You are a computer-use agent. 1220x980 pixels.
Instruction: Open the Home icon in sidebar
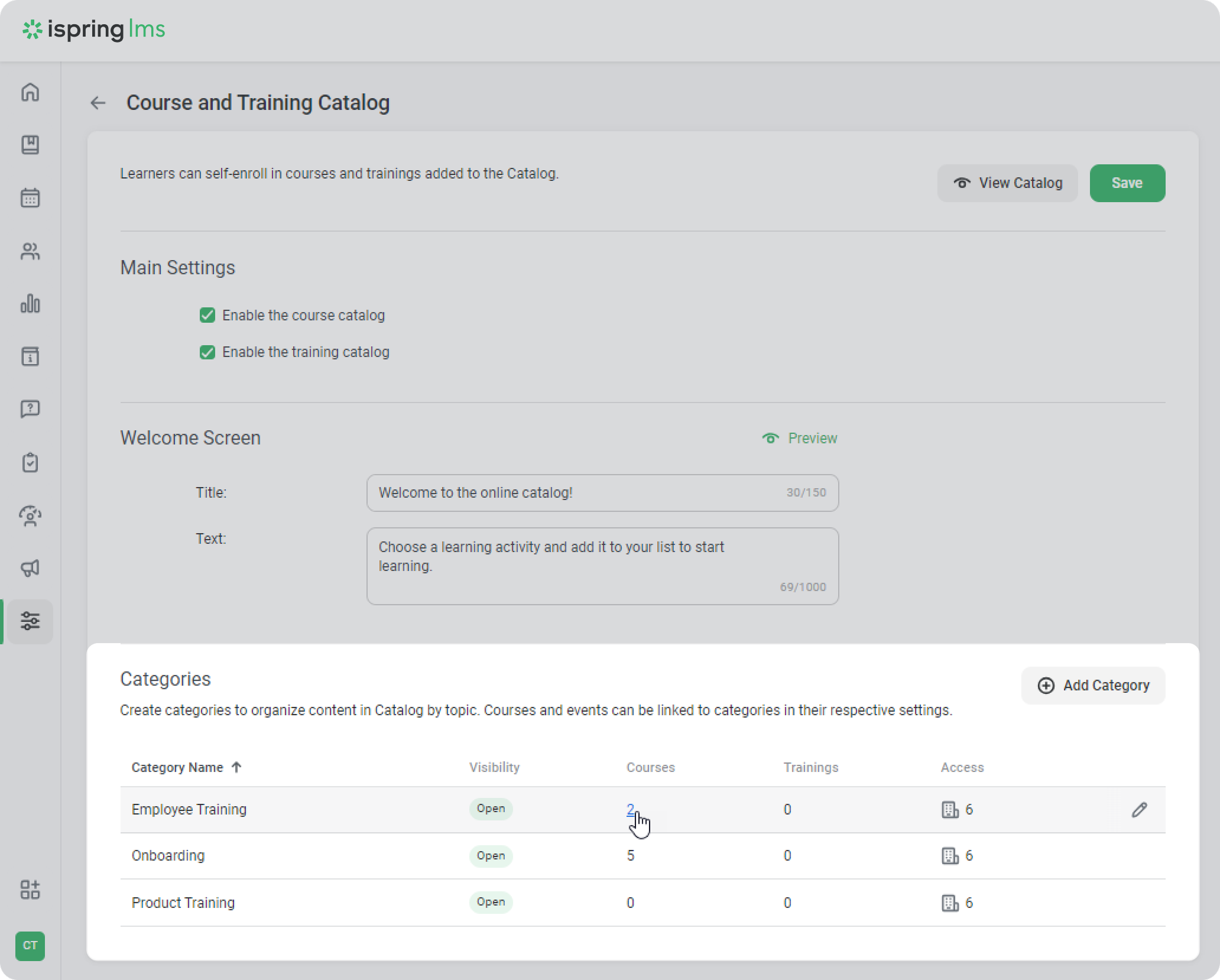click(30, 92)
